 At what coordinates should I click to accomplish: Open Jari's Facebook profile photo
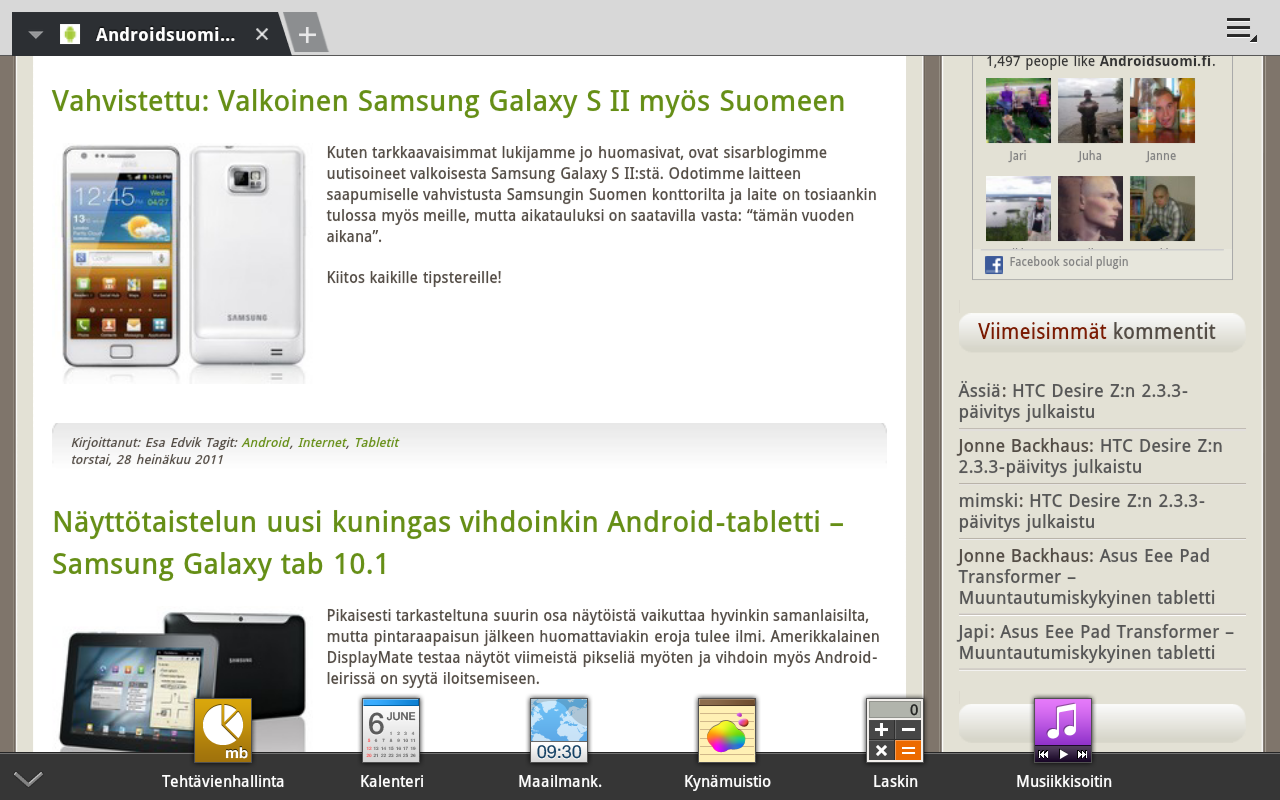1018,111
